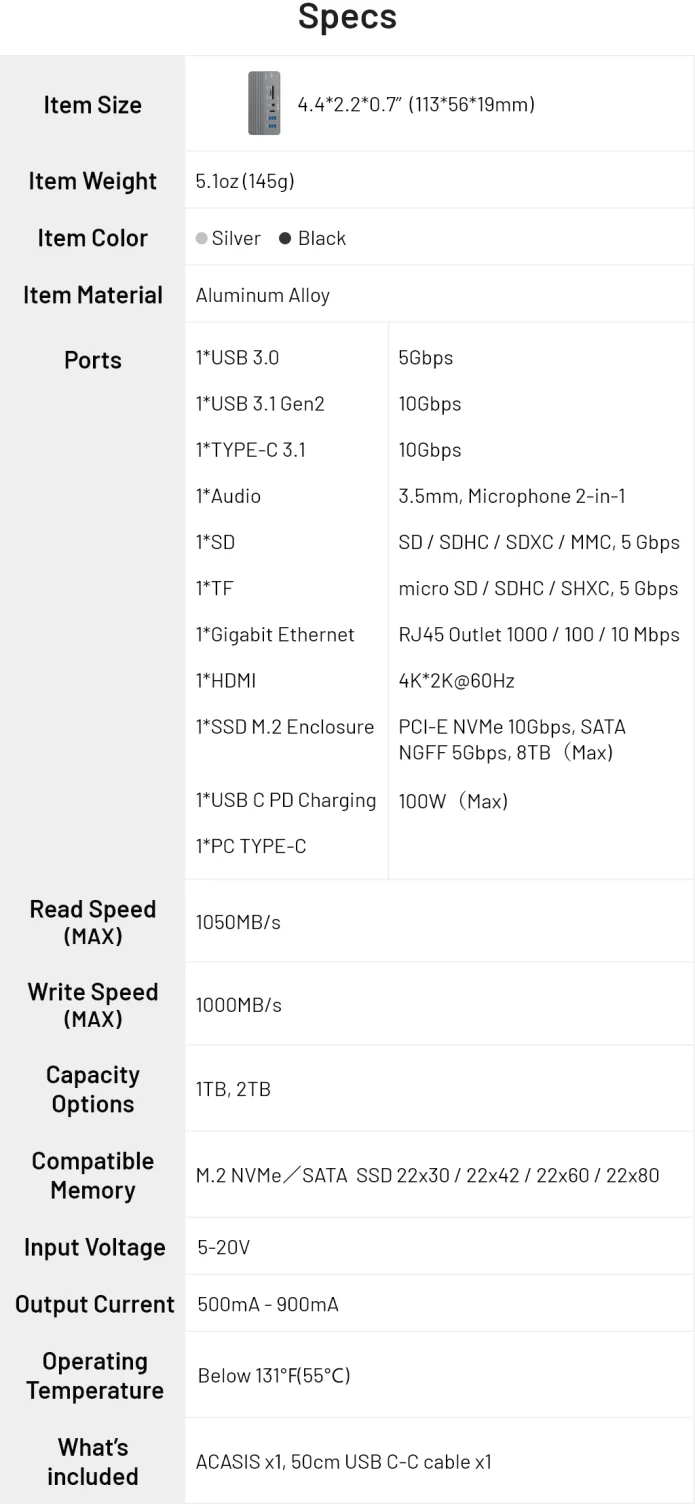Click the Item Weight row label
Image resolution: width=695 pixels, height=1504 pixels.
point(92,181)
